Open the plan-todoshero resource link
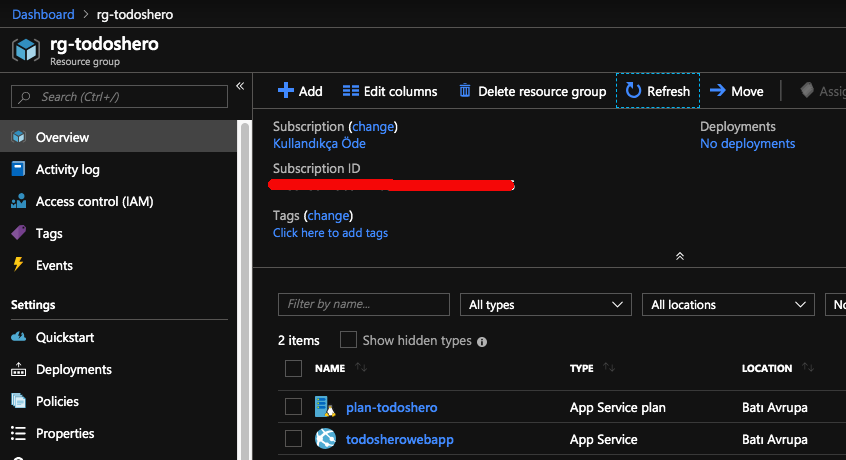 tap(392, 407)
